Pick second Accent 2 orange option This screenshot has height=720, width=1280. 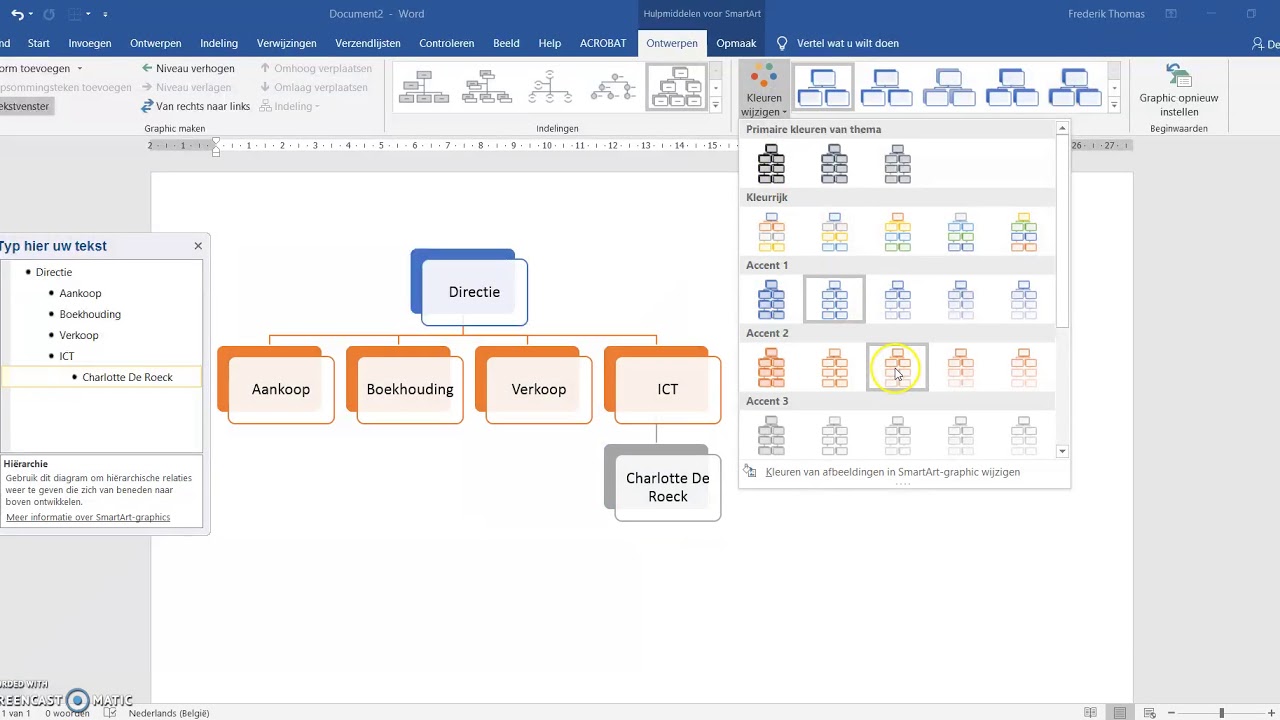click(834, 368)
